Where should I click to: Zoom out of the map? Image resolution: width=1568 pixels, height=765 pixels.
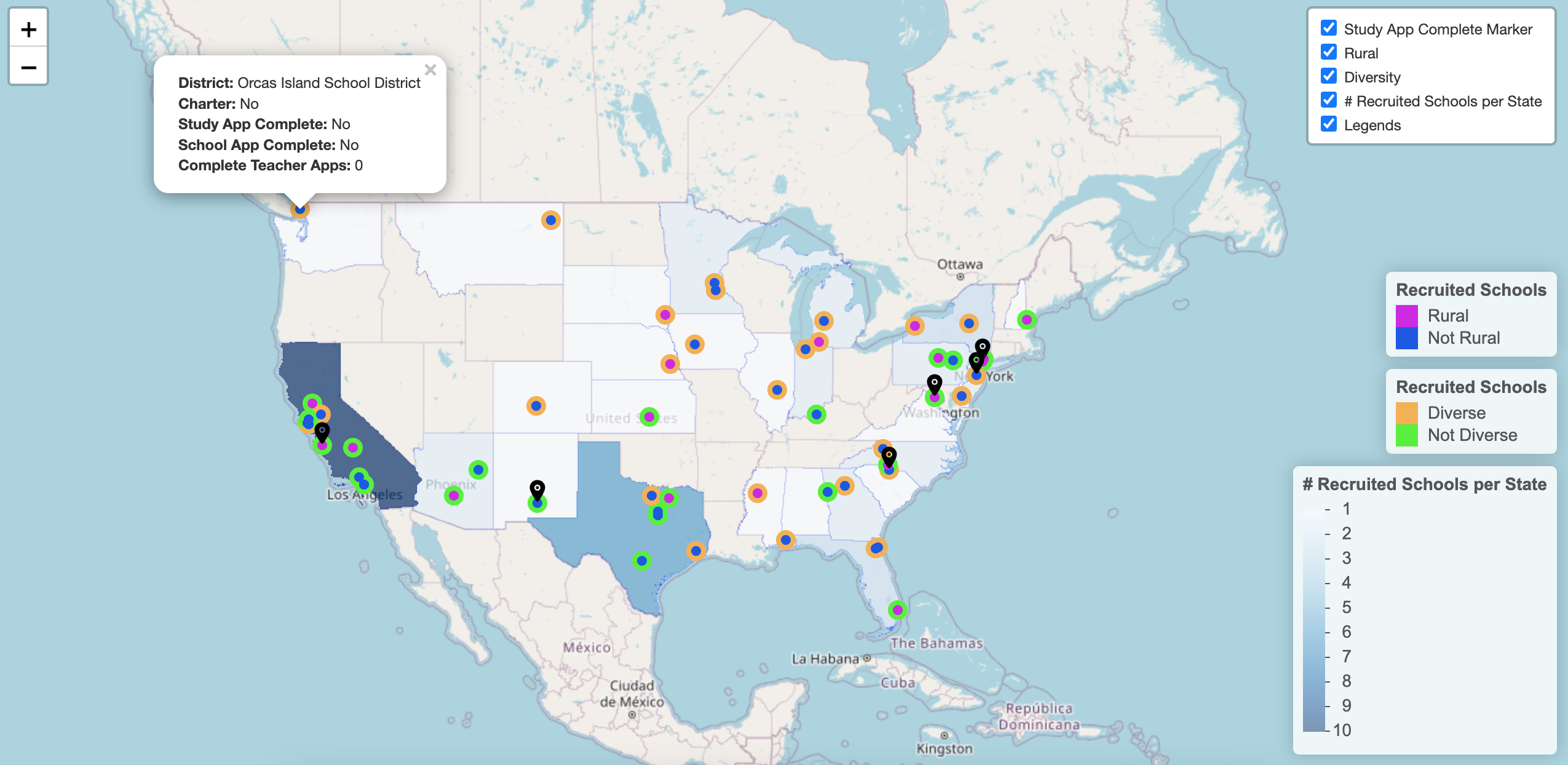click(28, 66)
